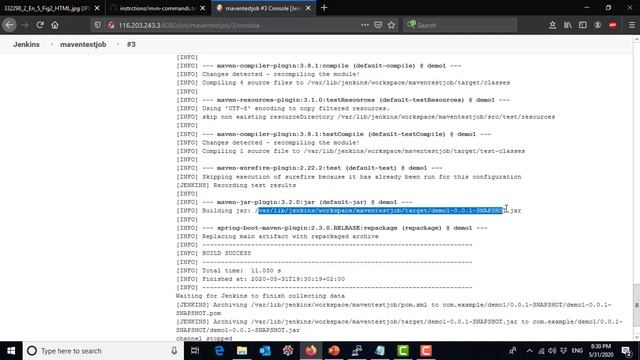Open Outlook from the taskbar
This screenshot has height=360, width=640.
pyautogui.click(x=265, y=351)
